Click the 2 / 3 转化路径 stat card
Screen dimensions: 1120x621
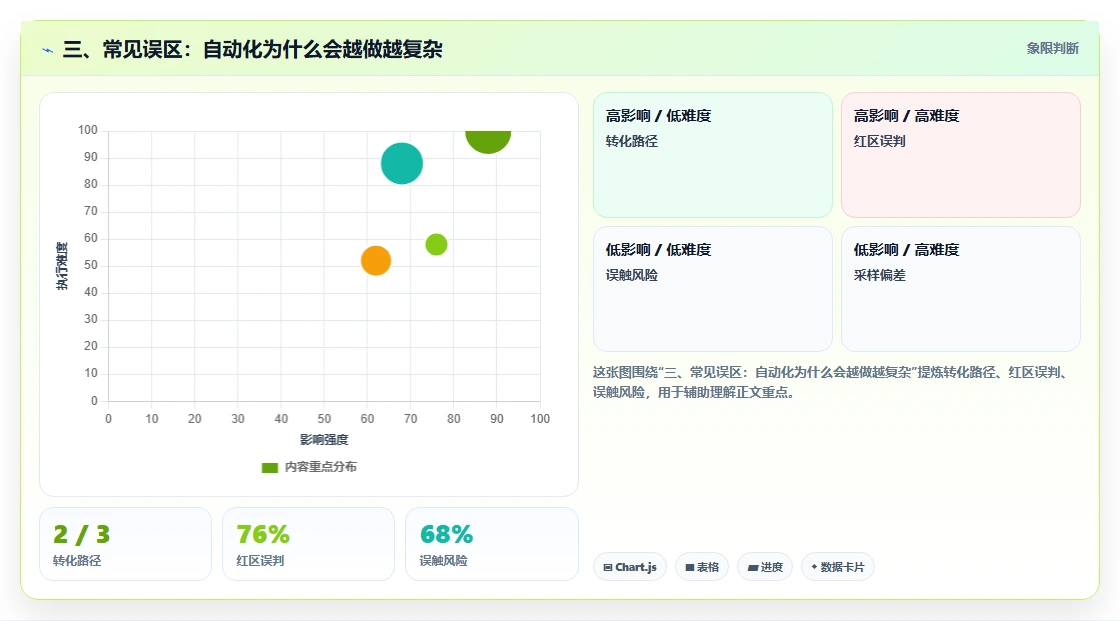click(126, 544)
